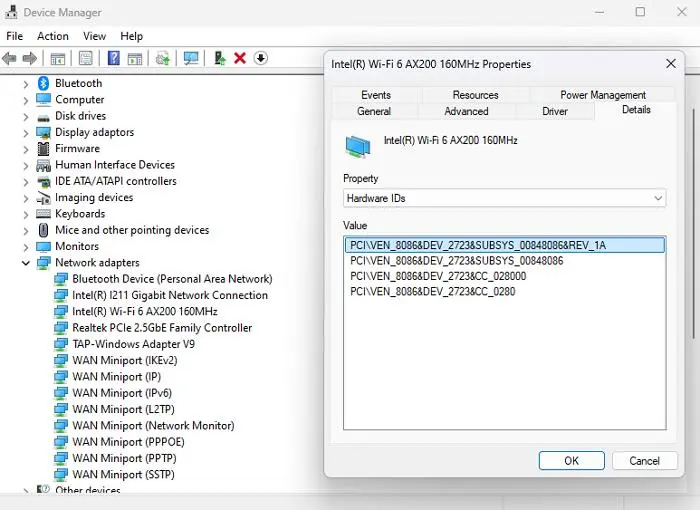Click the Firmware chip icon
The height and width of the screenshot is (510, 700).
tap(43, 149)
